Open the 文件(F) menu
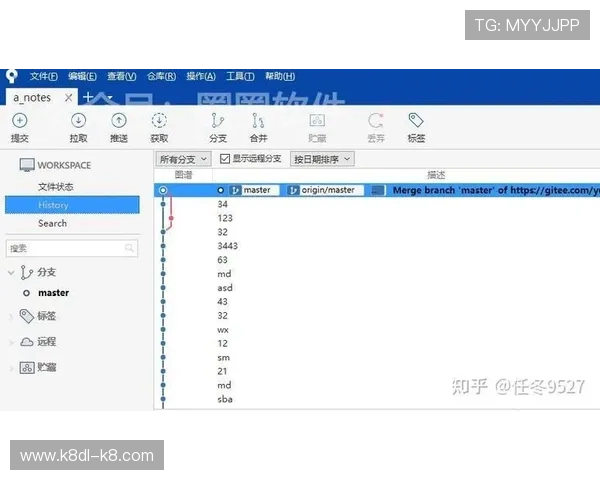The width and height of the screenshot is (600, 480). [44, 76]
